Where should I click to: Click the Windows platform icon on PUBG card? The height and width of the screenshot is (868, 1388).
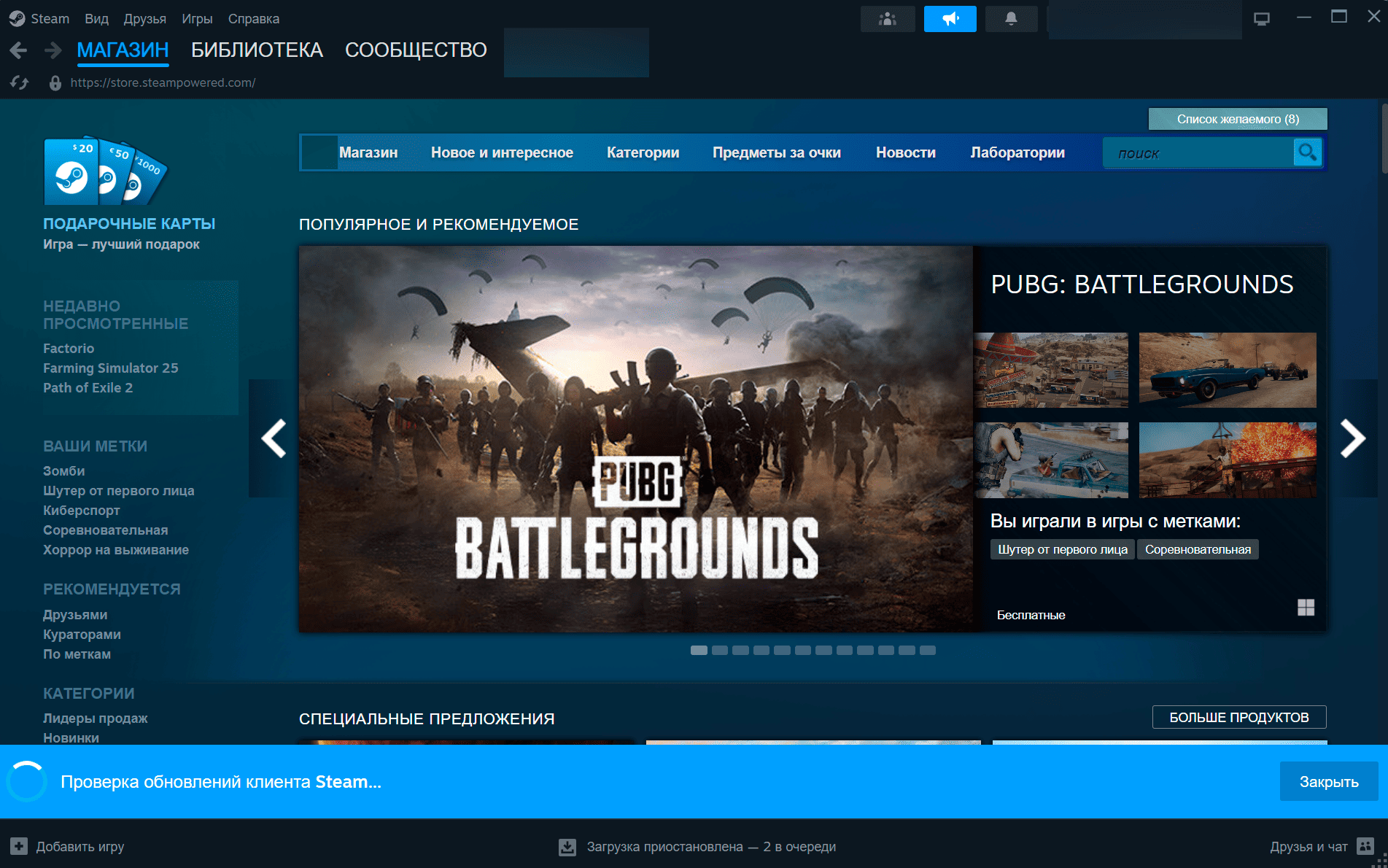point(1306,607)
